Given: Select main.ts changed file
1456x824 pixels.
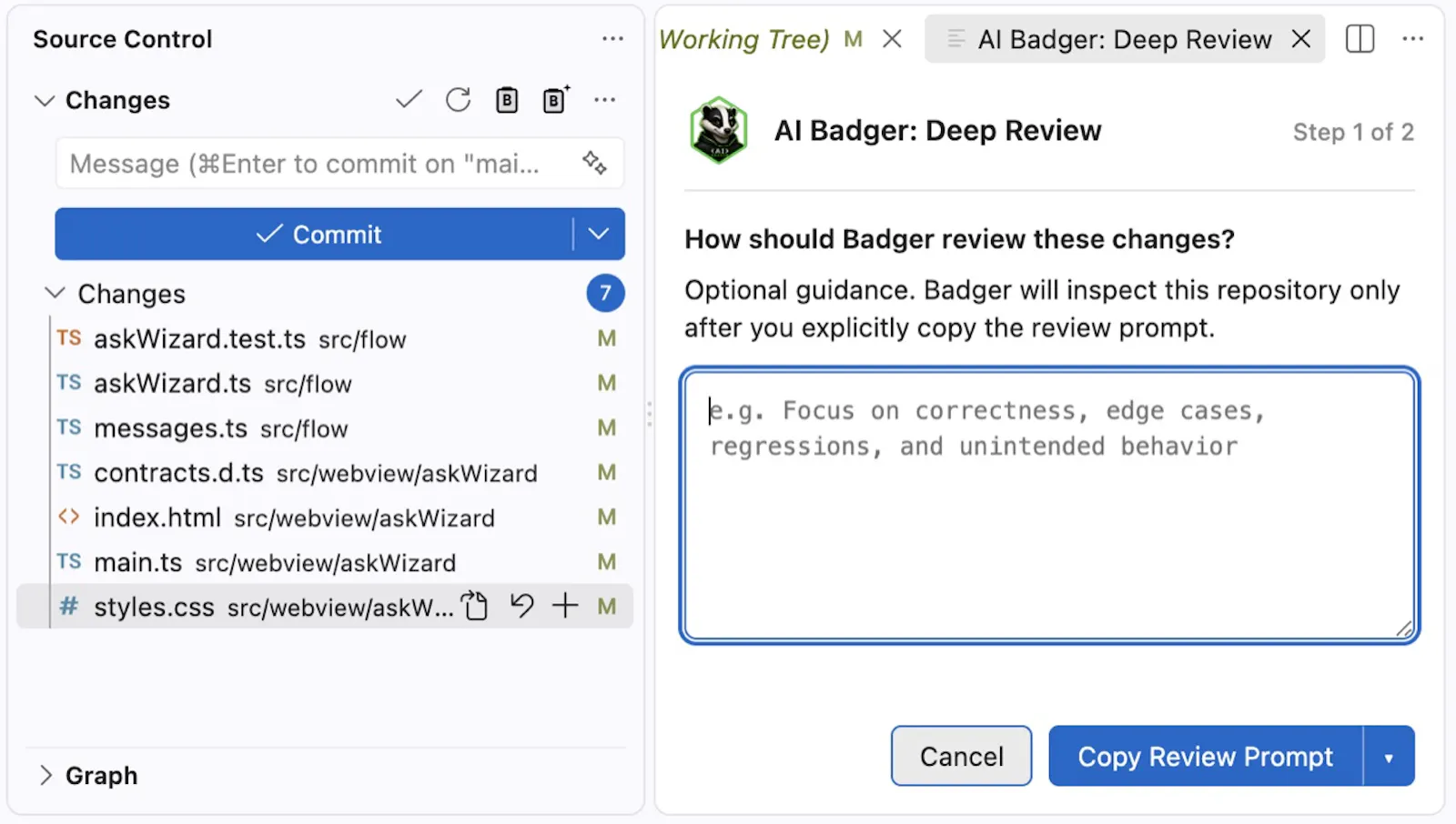Looking at the screenshot, I should [x=325, y=561].
